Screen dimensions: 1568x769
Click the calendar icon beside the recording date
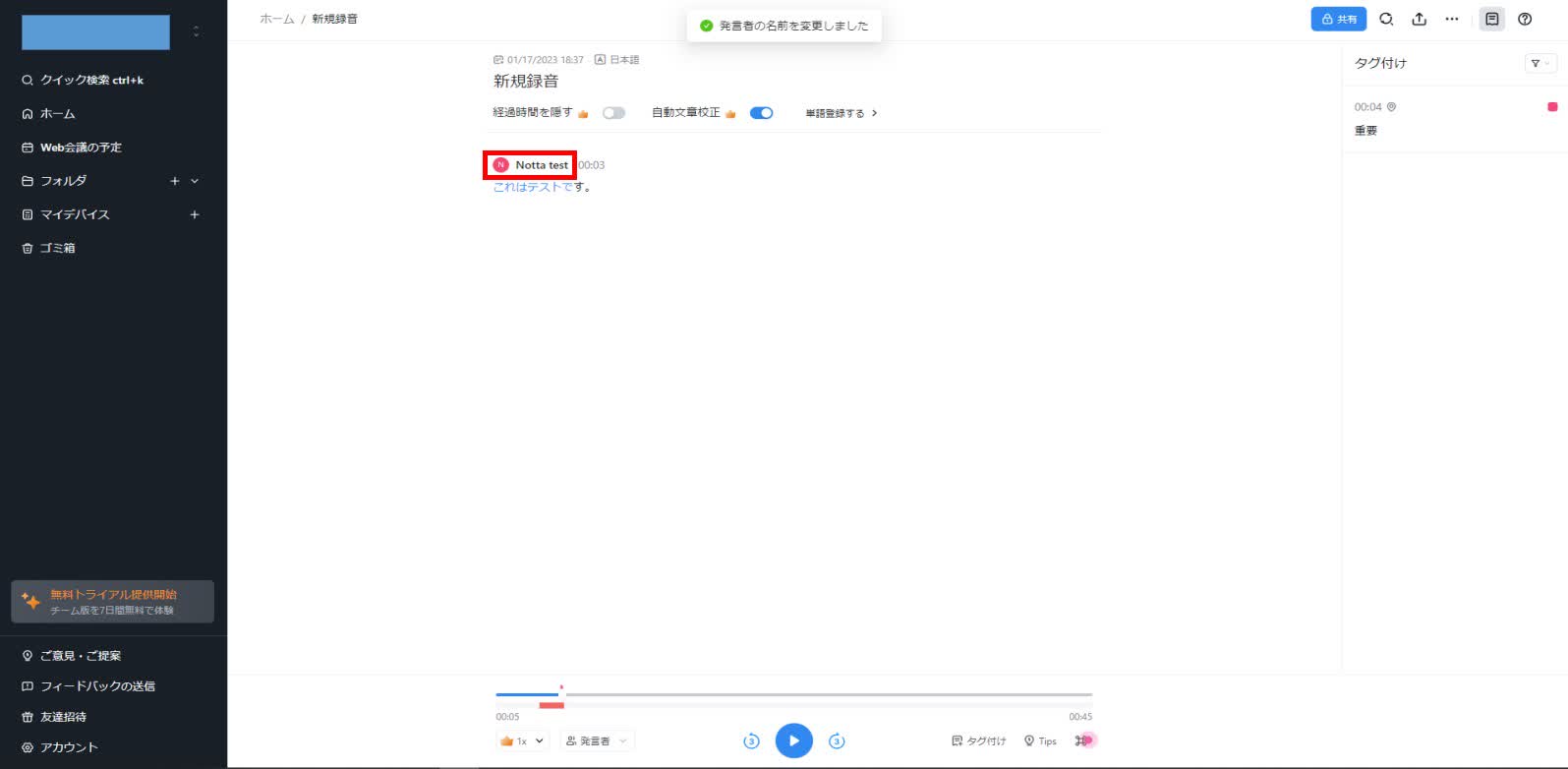(x=498, y=60)
